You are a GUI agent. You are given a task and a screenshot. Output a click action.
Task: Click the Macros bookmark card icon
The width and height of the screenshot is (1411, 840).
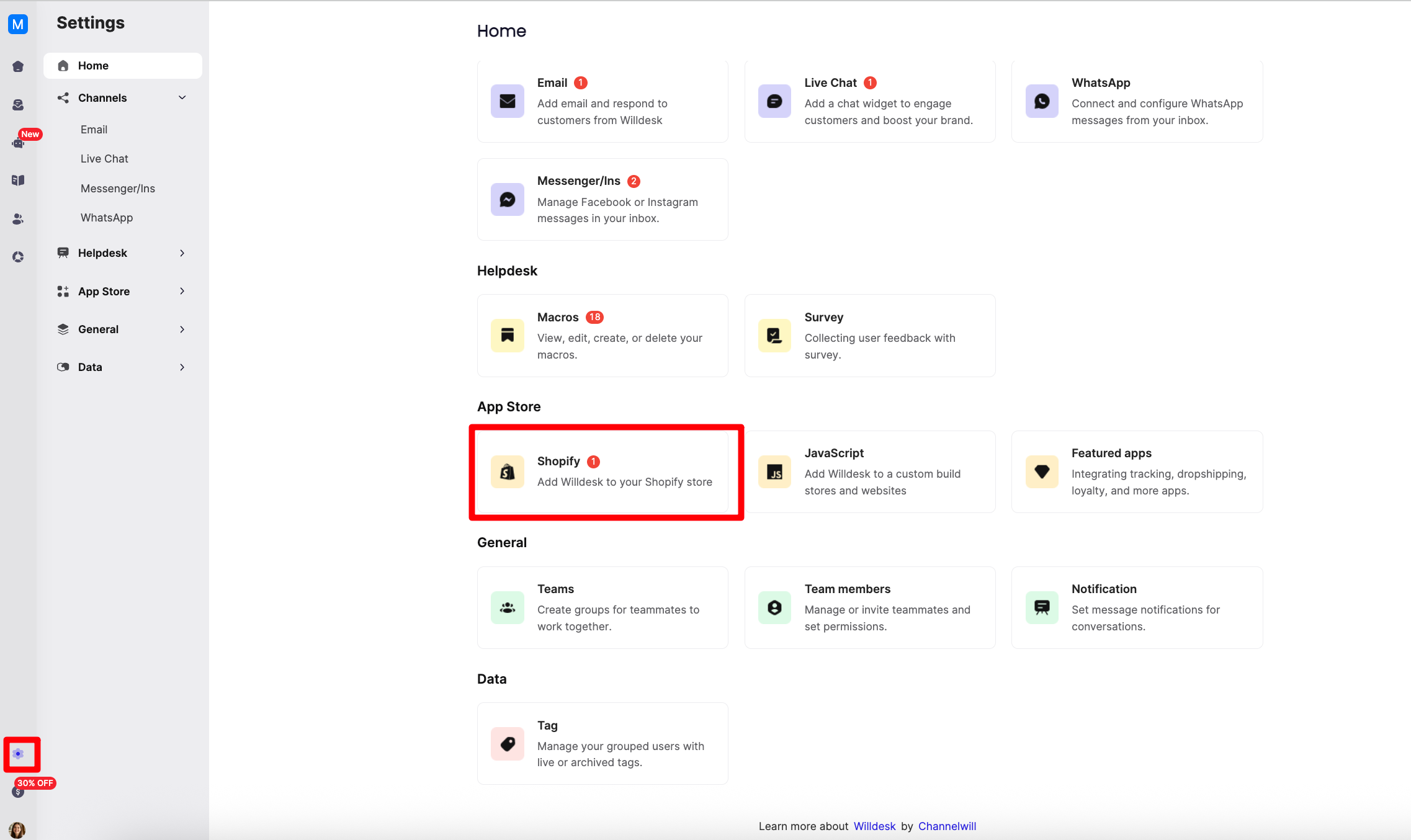tap(508, 336)
